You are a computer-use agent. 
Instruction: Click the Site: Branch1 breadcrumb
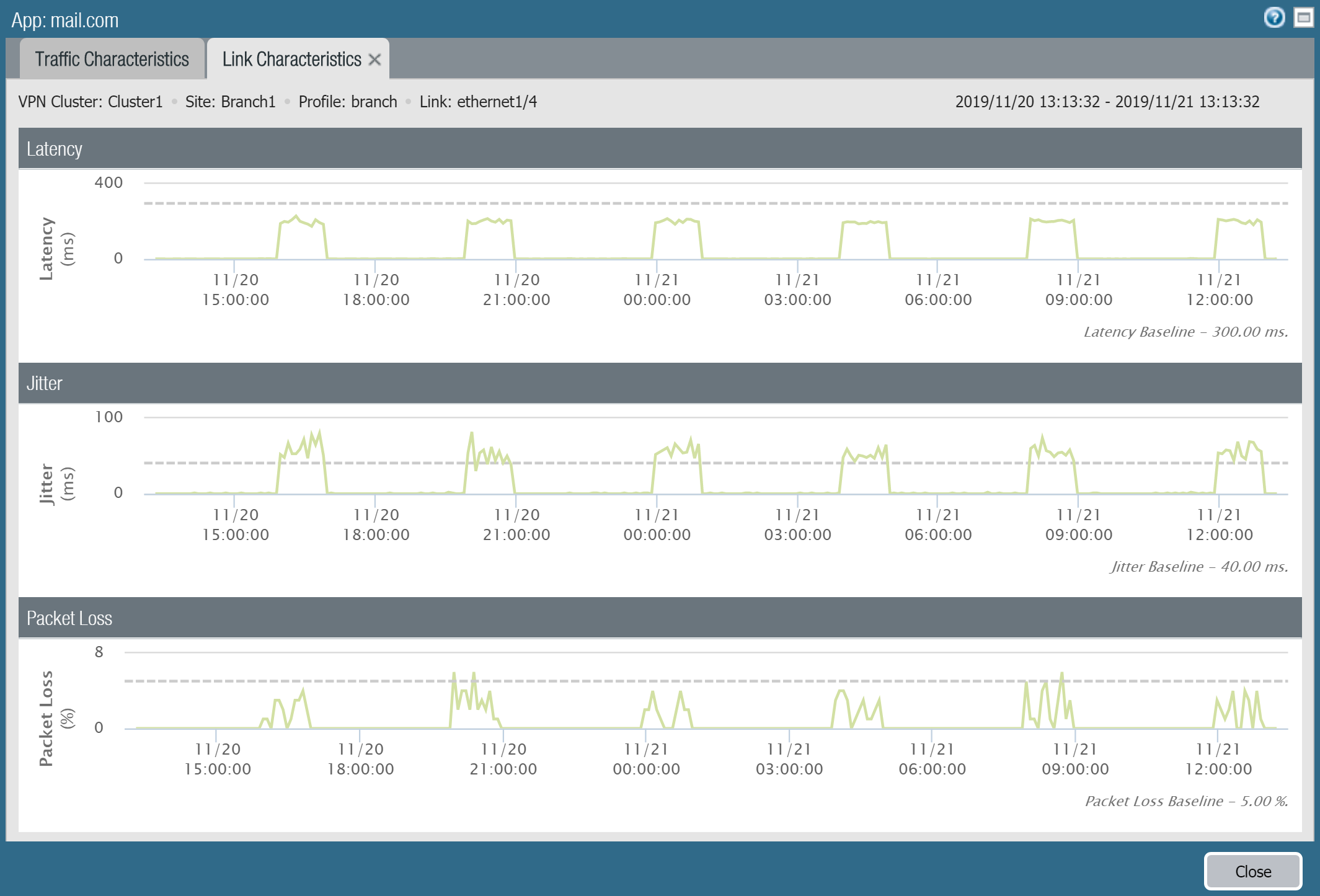pyautogui.click(x=230, y=102)
